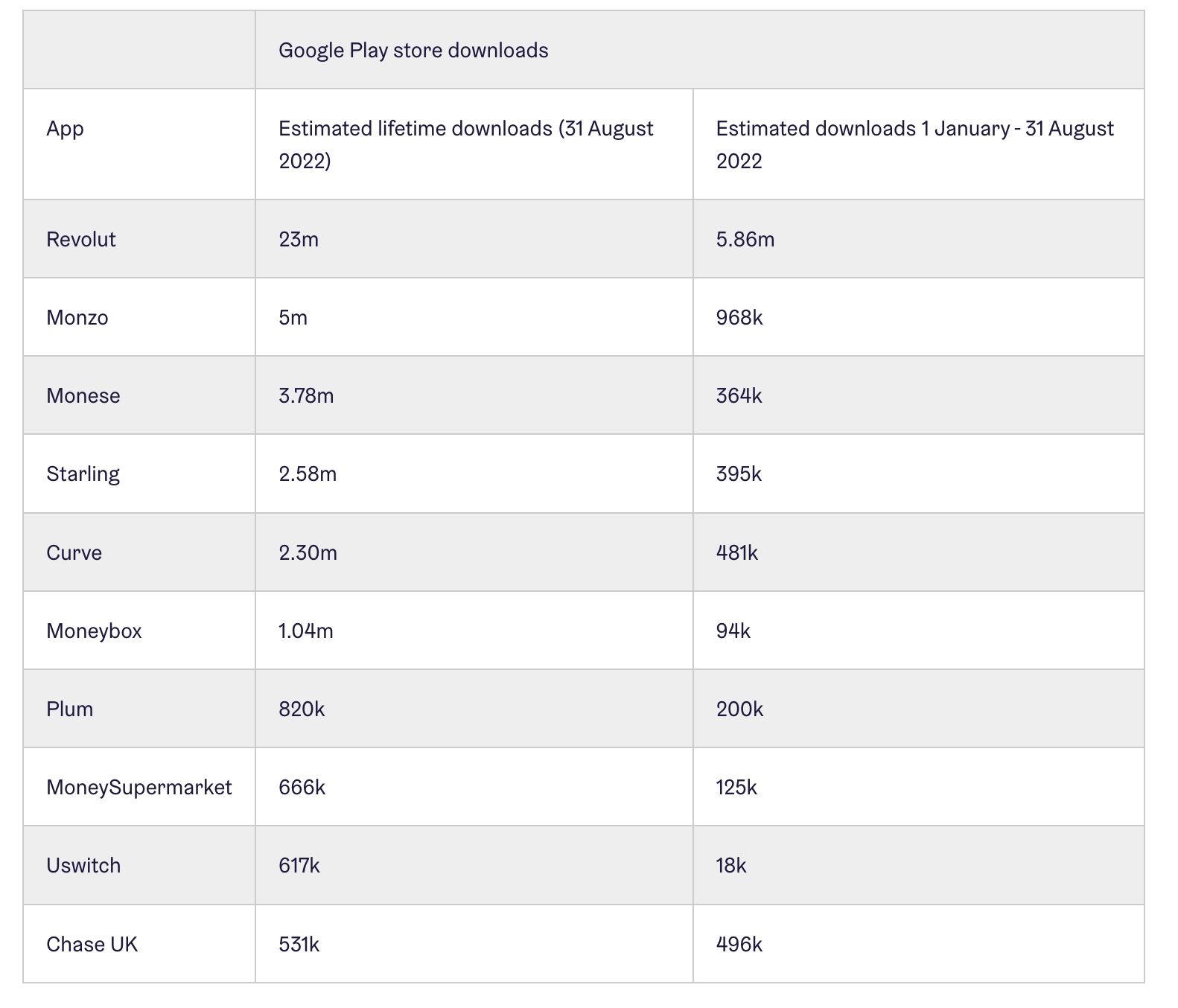Select the Moneybox row label
This screenshot has width=1178, height=1008.
(139, 631)
